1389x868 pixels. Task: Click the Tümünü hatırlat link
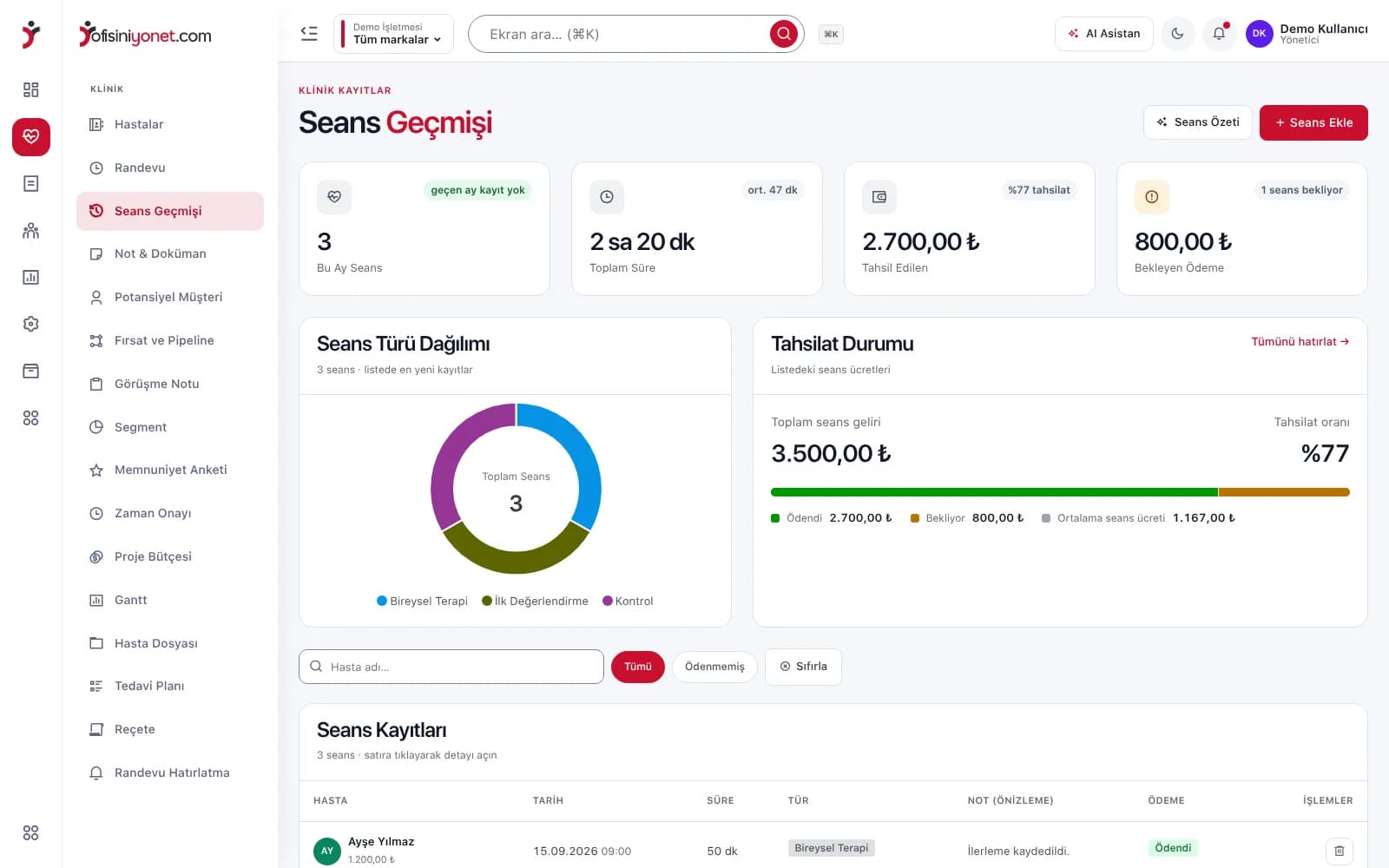tap(1300, 342)
